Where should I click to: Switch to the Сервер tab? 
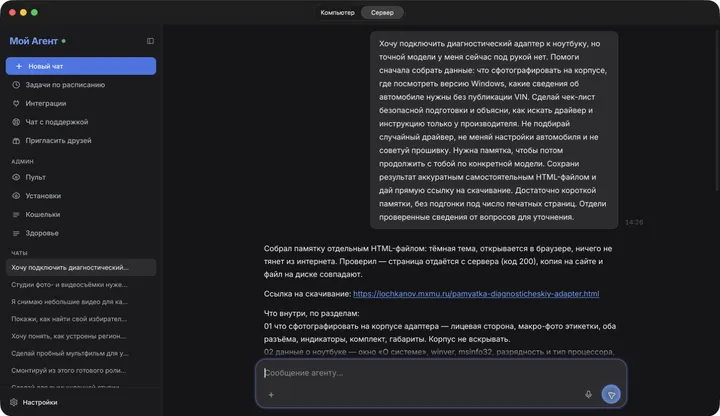(382, 12)
